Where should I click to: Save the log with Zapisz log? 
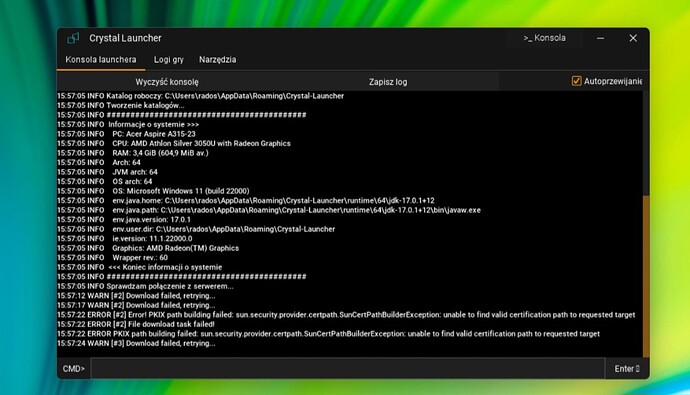coord(388,82)
